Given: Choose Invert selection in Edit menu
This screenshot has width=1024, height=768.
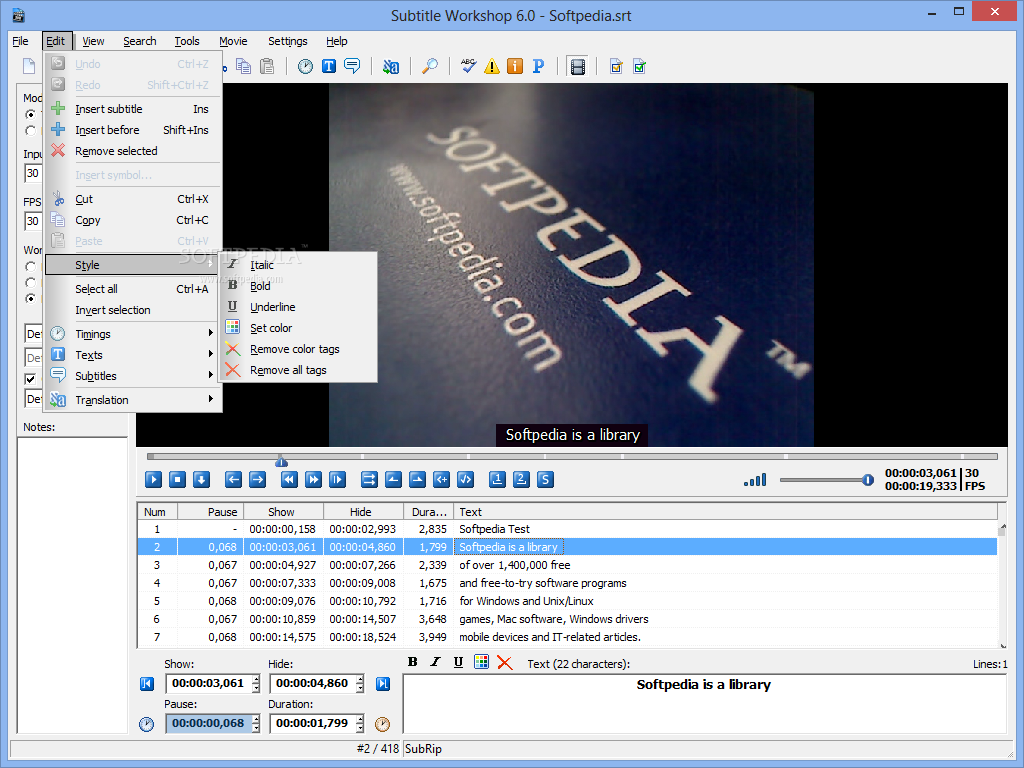Looking at the screenshot, I should coord(133,310).
